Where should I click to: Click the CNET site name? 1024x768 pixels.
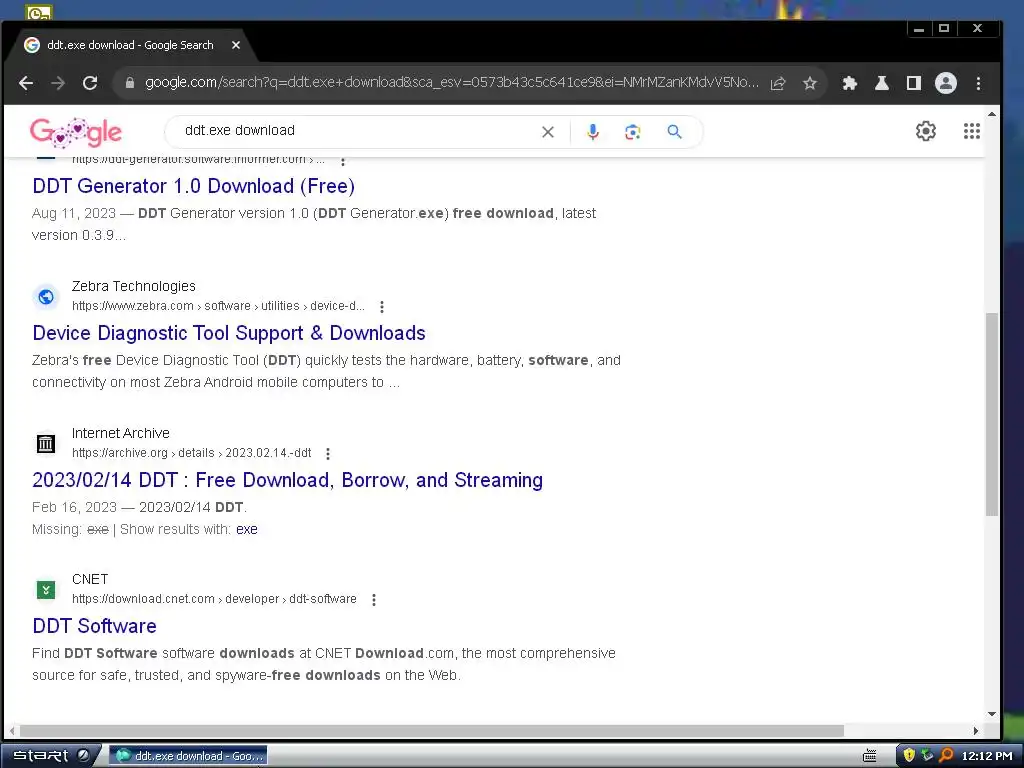point(90,579)
